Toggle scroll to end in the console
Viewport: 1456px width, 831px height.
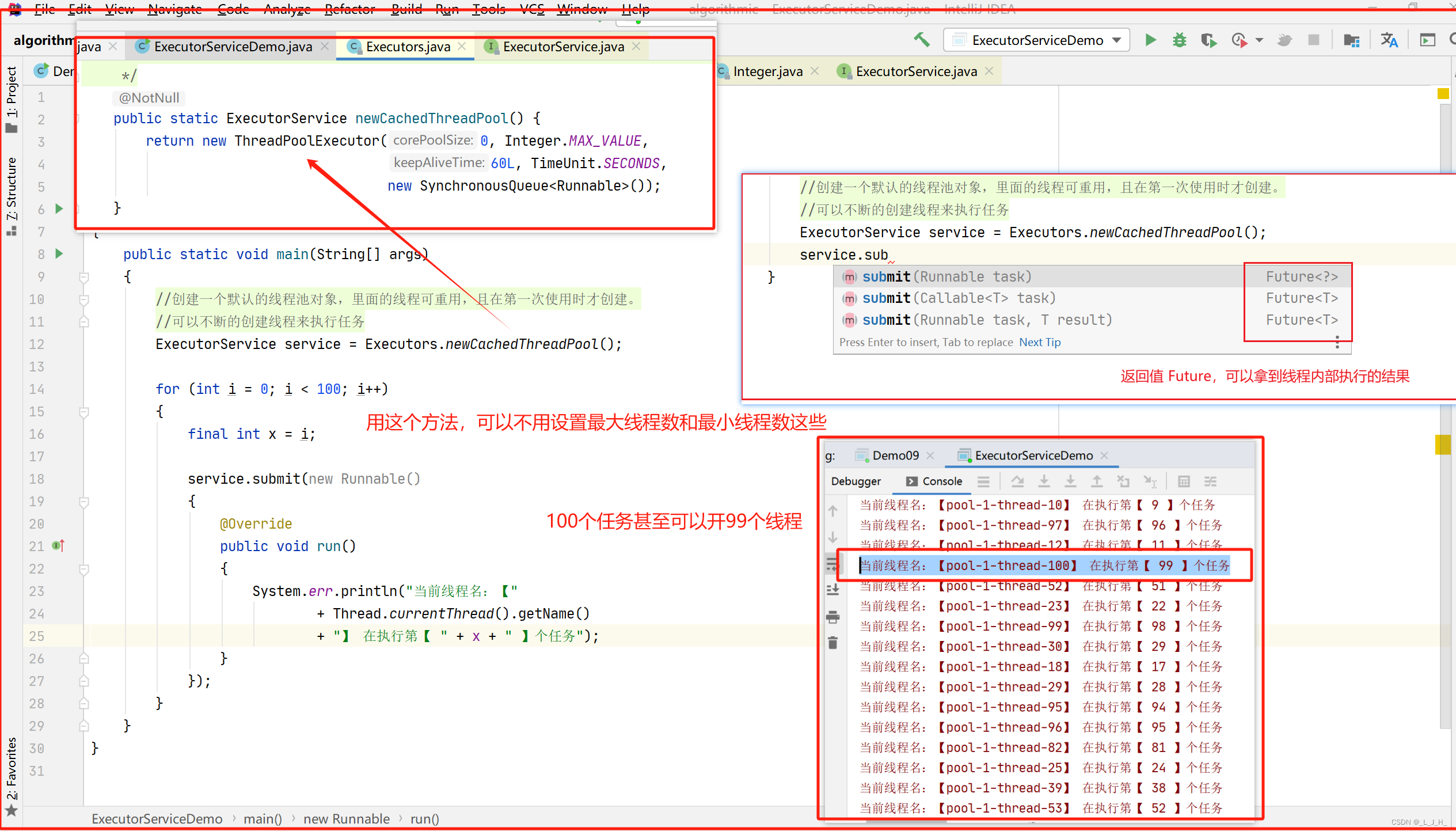(x=832, y=590)
